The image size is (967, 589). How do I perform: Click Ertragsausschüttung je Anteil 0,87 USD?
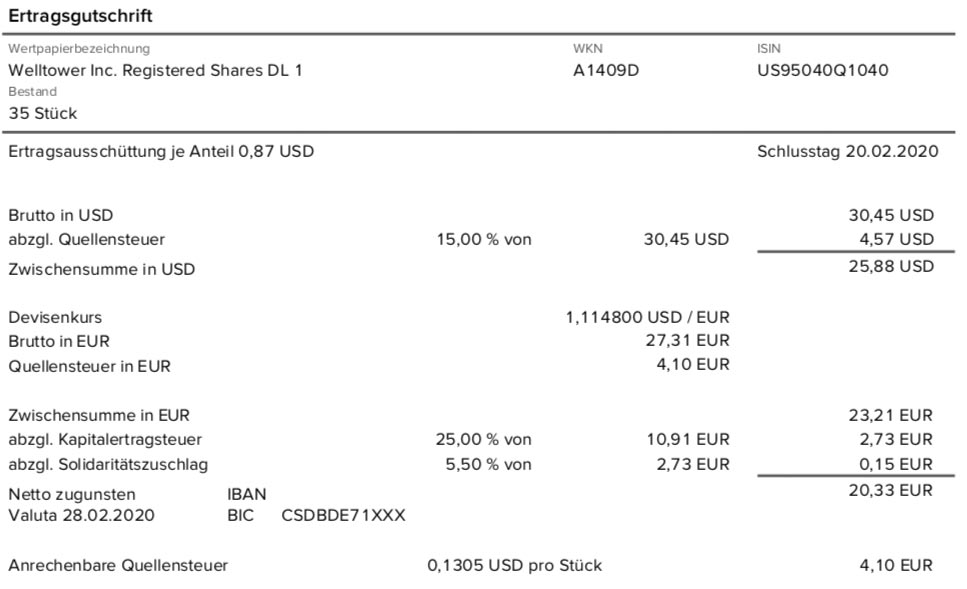click(161, 151)
